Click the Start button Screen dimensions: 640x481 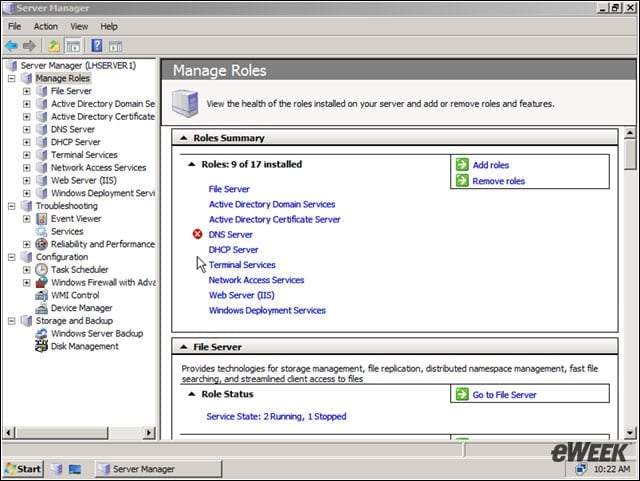click(x=24, y=469)
